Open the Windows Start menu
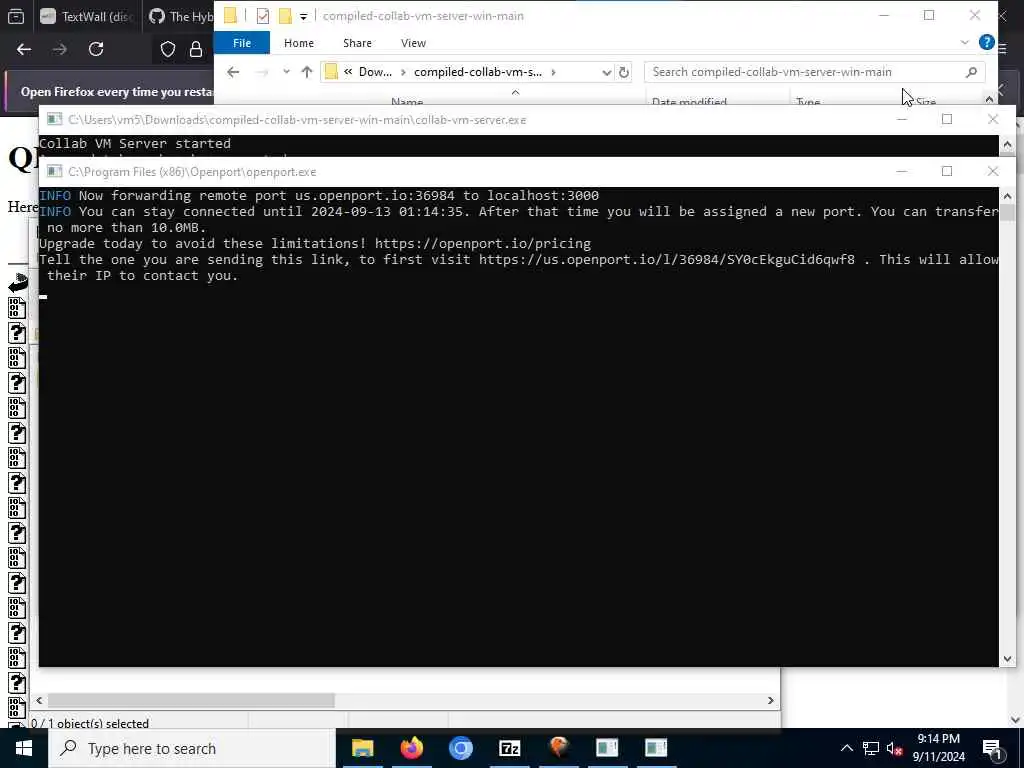Viewport: 1024px width, 768px height. coord(24,748)
